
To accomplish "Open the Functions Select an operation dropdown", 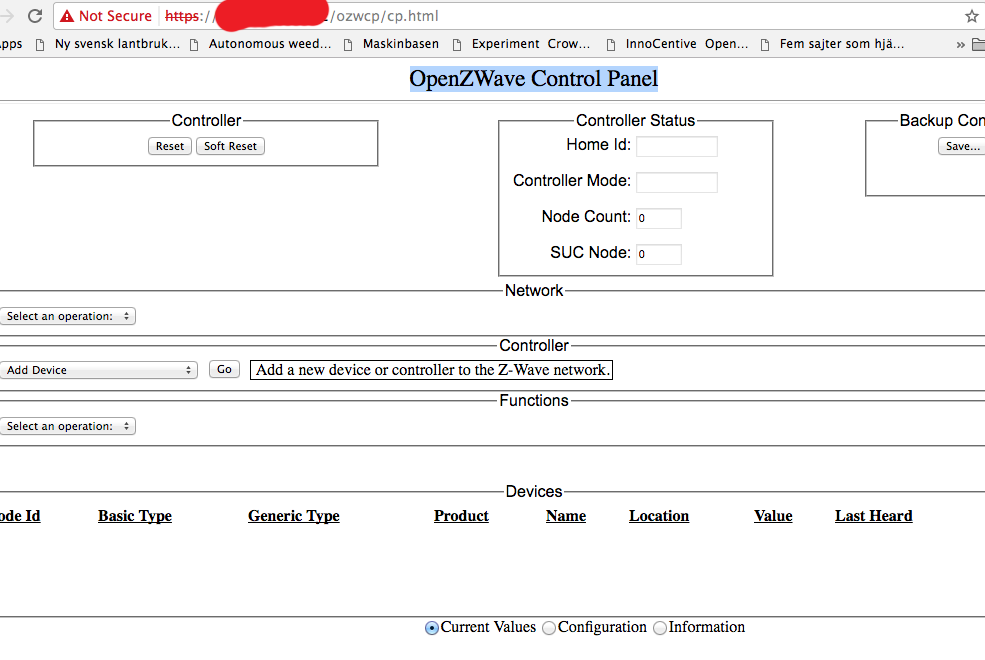I will coord(68,426).
